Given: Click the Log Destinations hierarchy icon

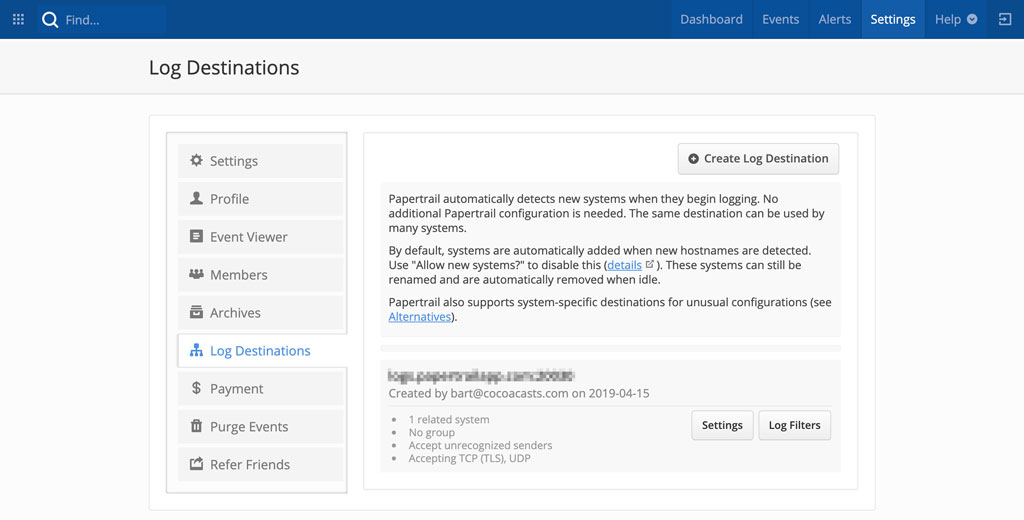Looking at the screenshot, I should [x=196, y=350].
